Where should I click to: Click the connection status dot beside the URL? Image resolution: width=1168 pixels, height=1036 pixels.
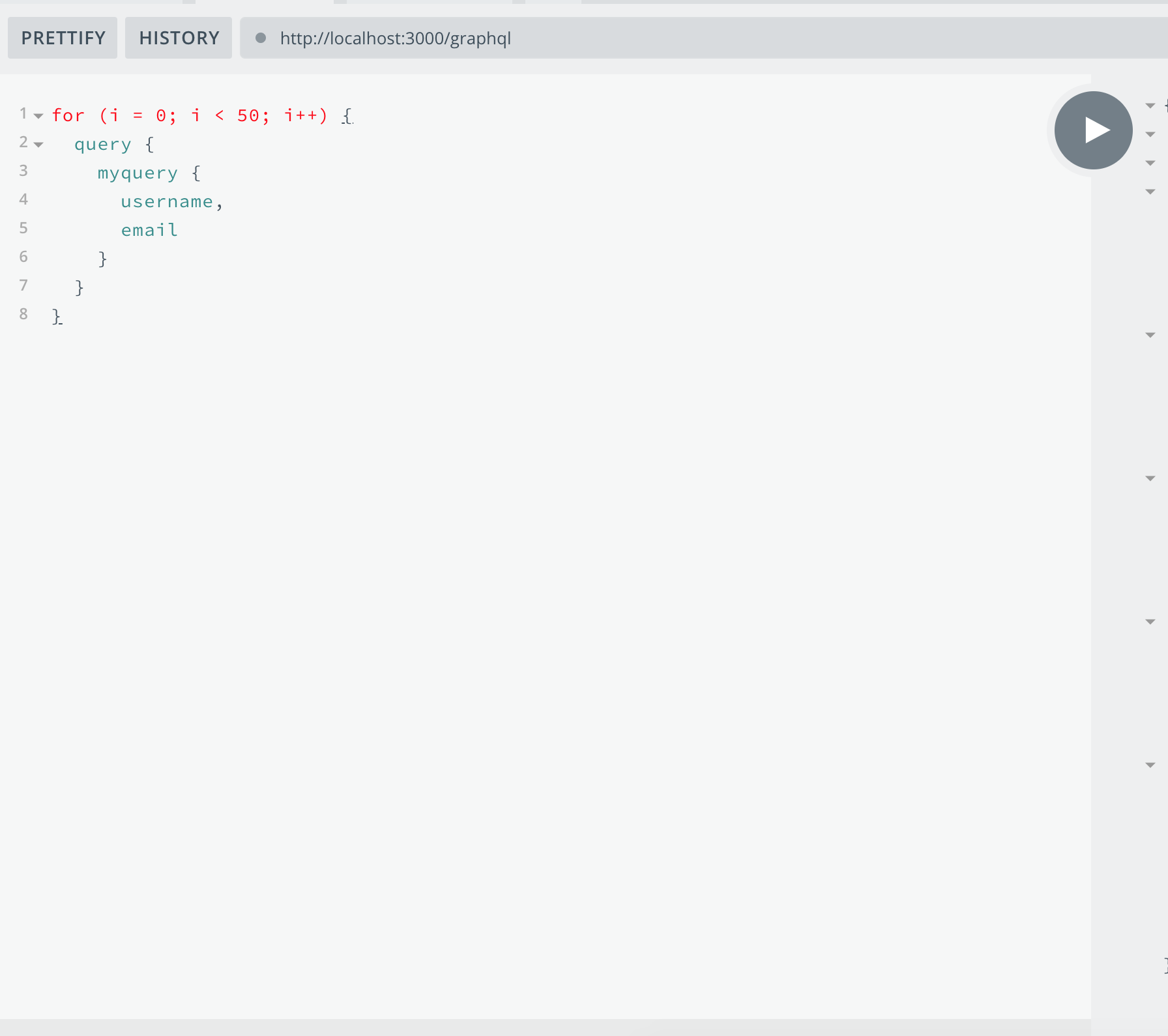coord(263,38)
